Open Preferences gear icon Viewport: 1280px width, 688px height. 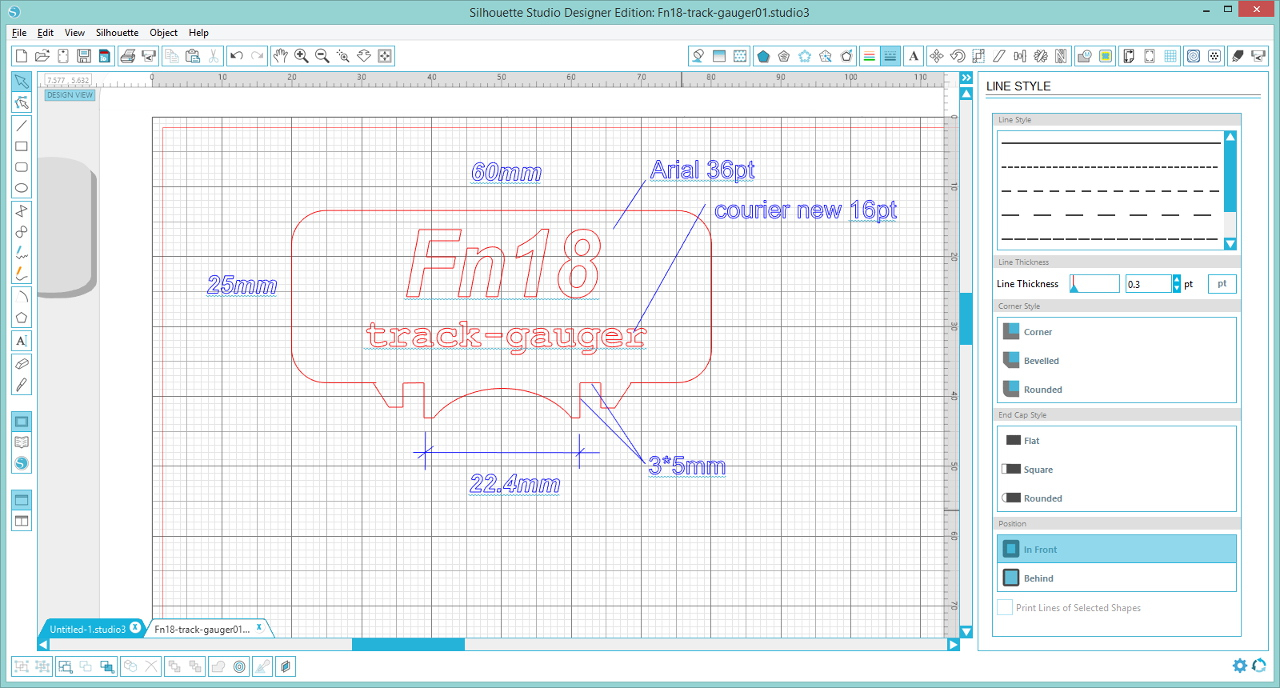(1240, 666)
